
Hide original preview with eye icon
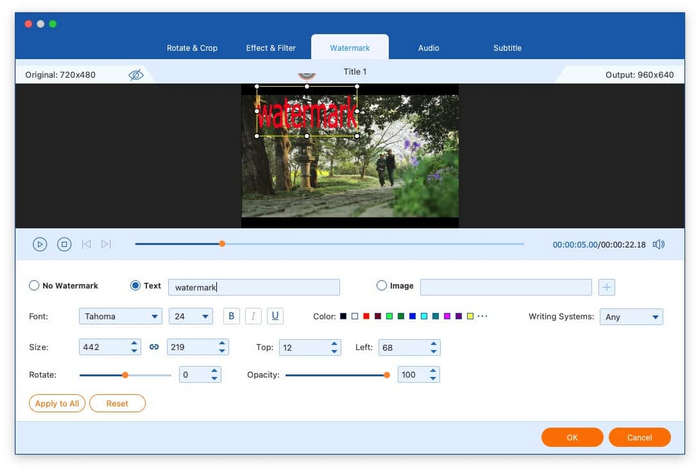tap(136, 75)
